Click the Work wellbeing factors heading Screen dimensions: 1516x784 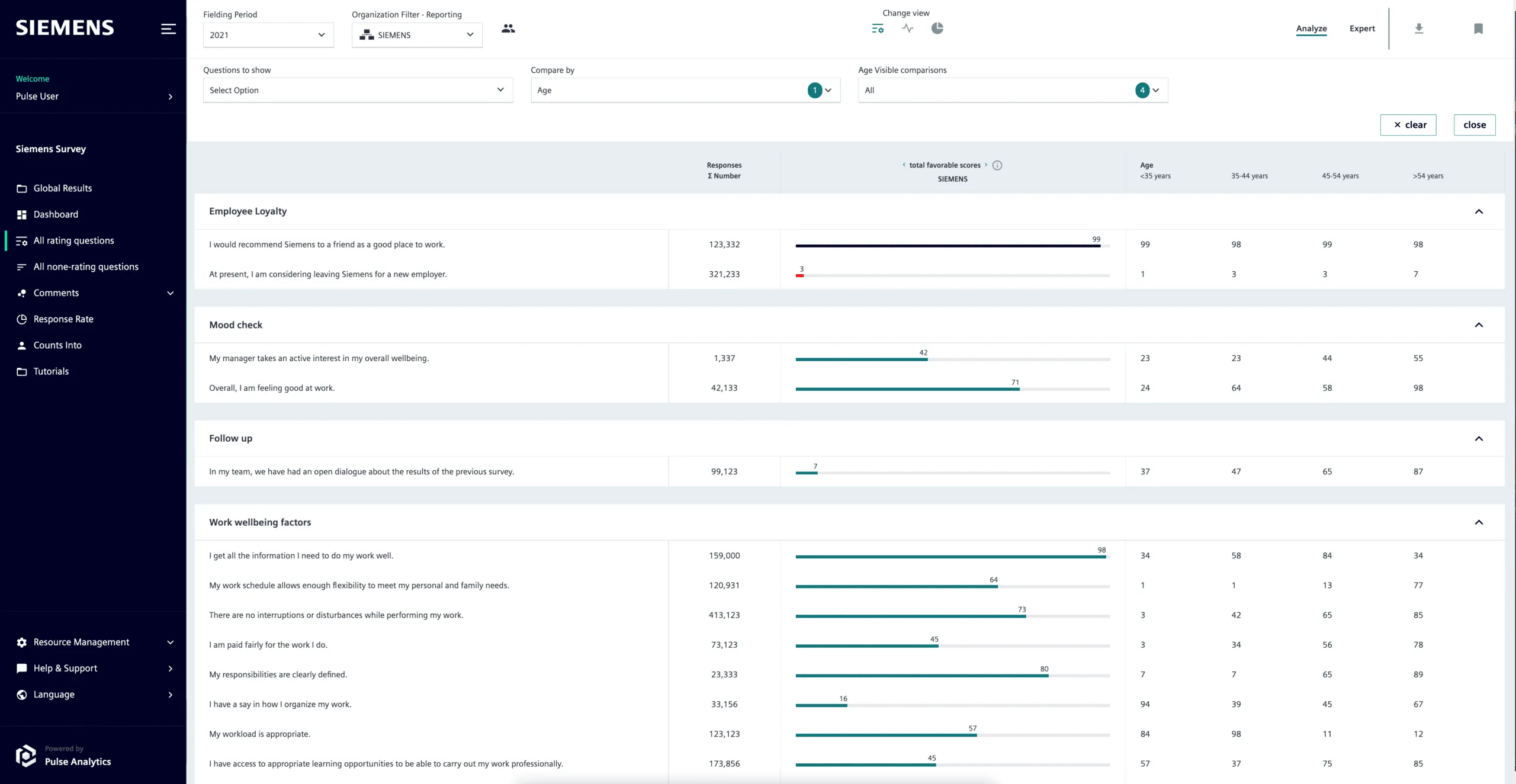[260, 522]
